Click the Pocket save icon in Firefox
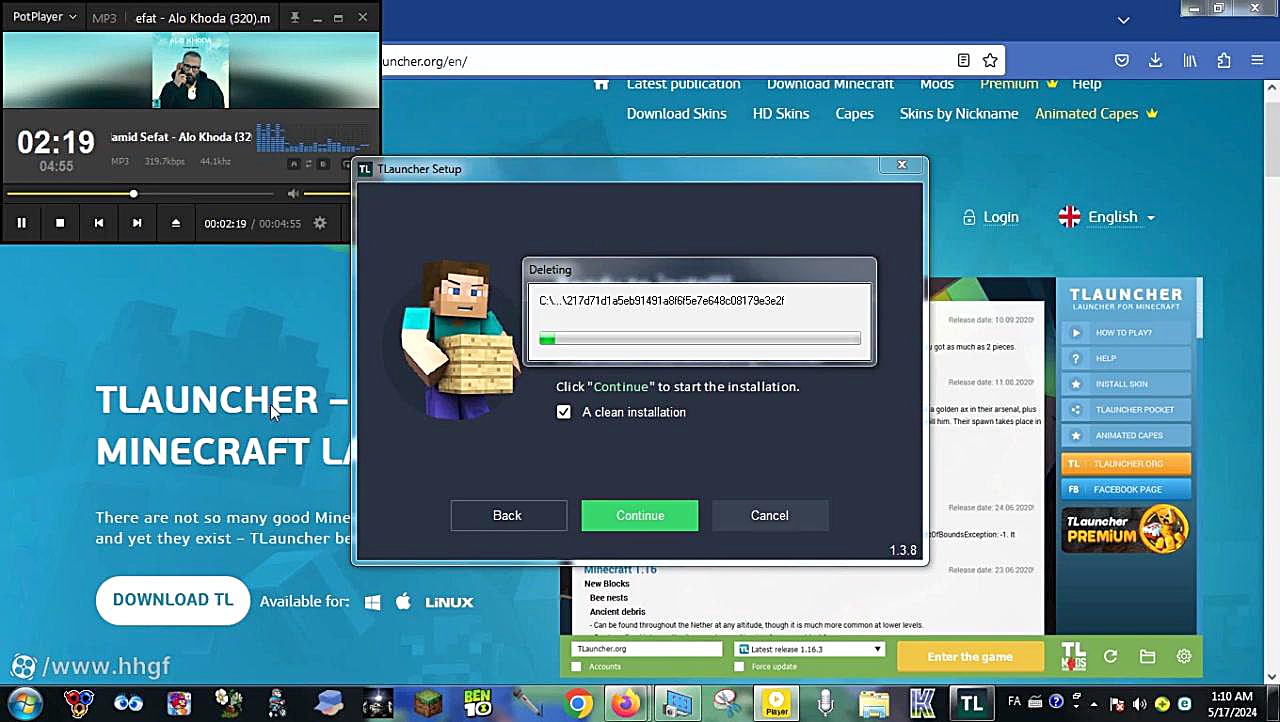This screenshot has height=722, width=1280. click(x=1122, y=61)
